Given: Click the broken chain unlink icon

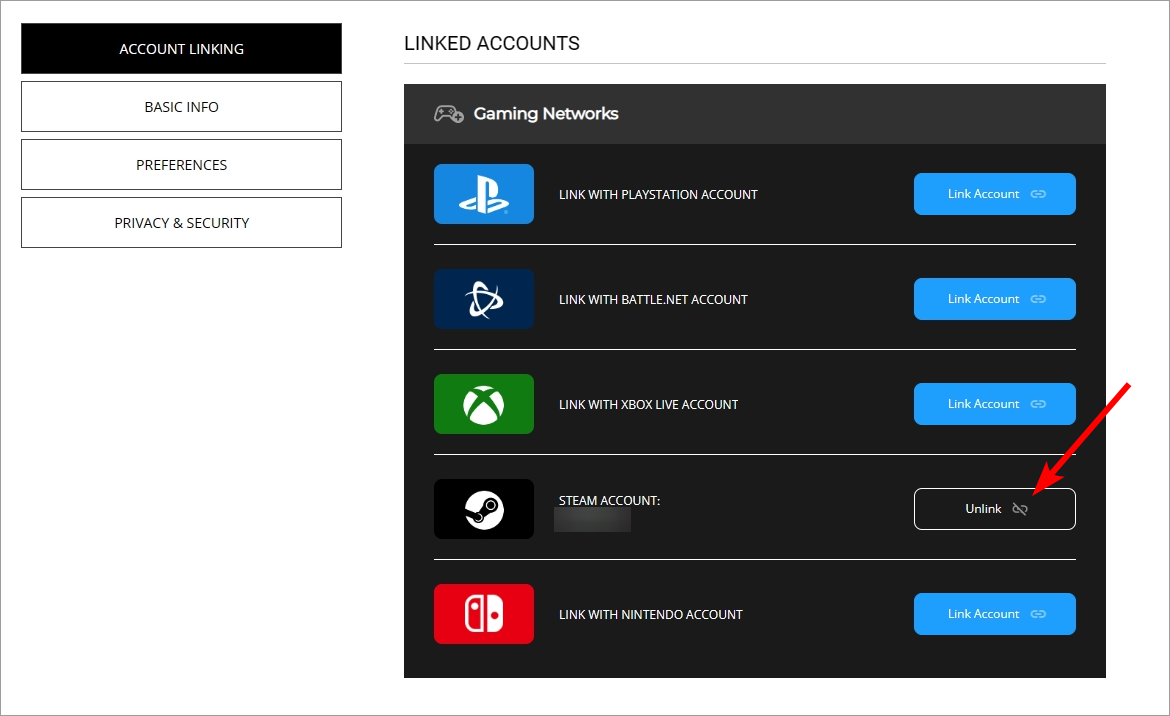Looking at the screenshot, I should tap(1020, 509).
